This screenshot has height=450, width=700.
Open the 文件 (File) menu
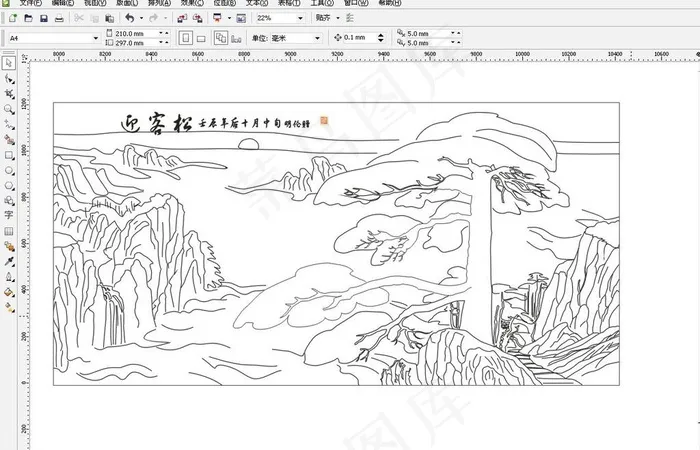(30, 4)
